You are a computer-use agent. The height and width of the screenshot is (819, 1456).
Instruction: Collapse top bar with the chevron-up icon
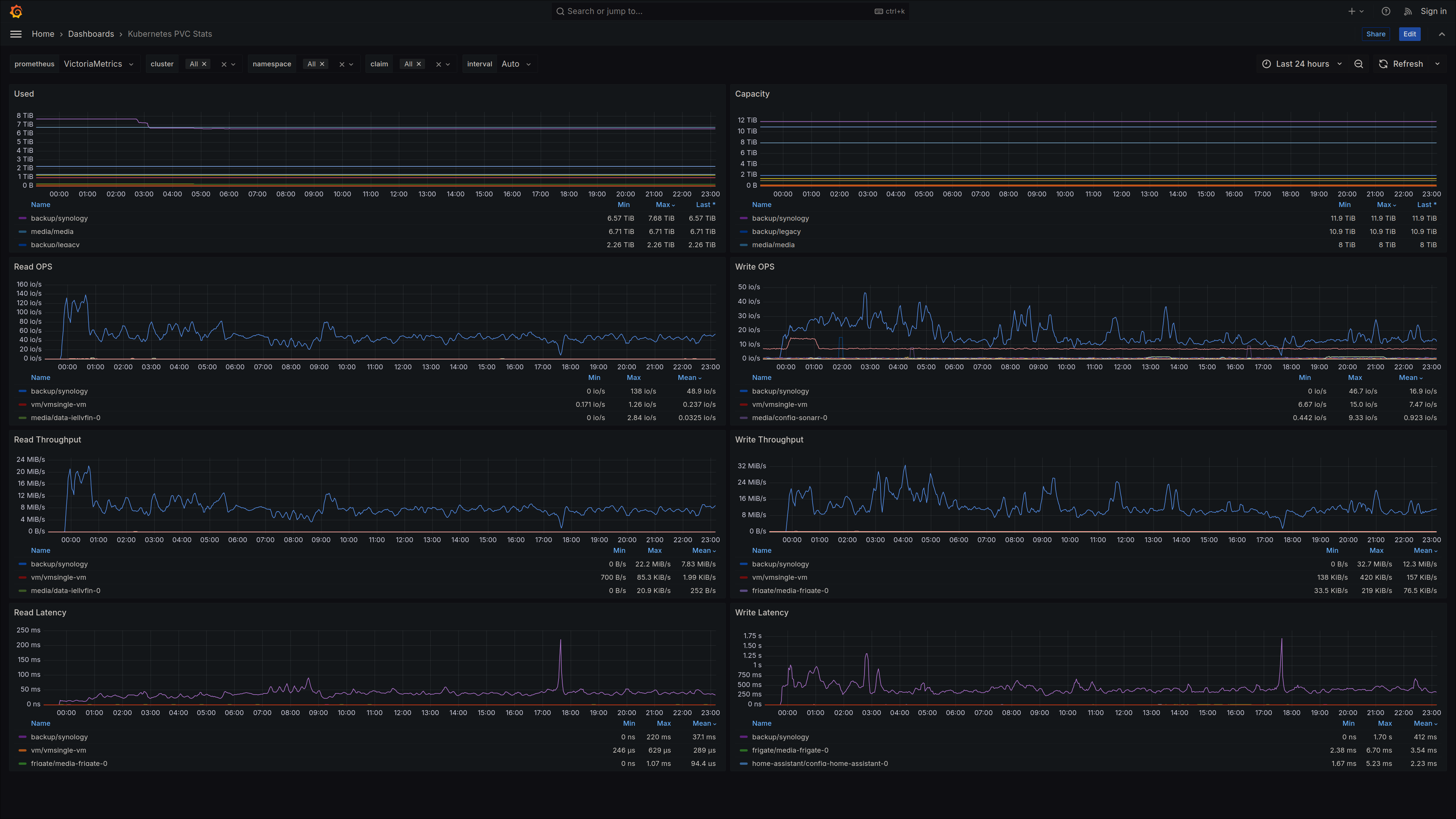1441,34
